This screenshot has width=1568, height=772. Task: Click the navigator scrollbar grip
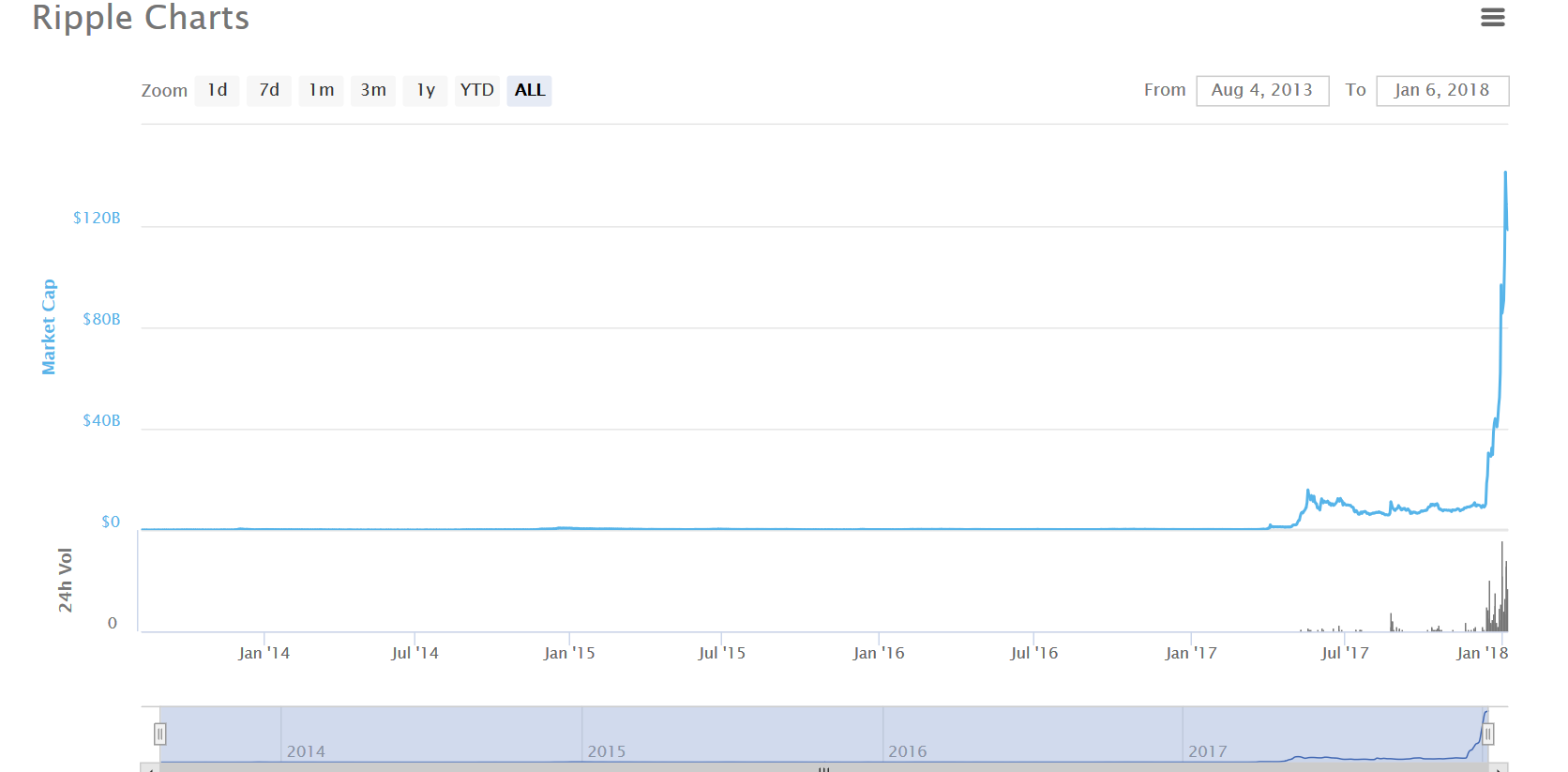point(823,768)
